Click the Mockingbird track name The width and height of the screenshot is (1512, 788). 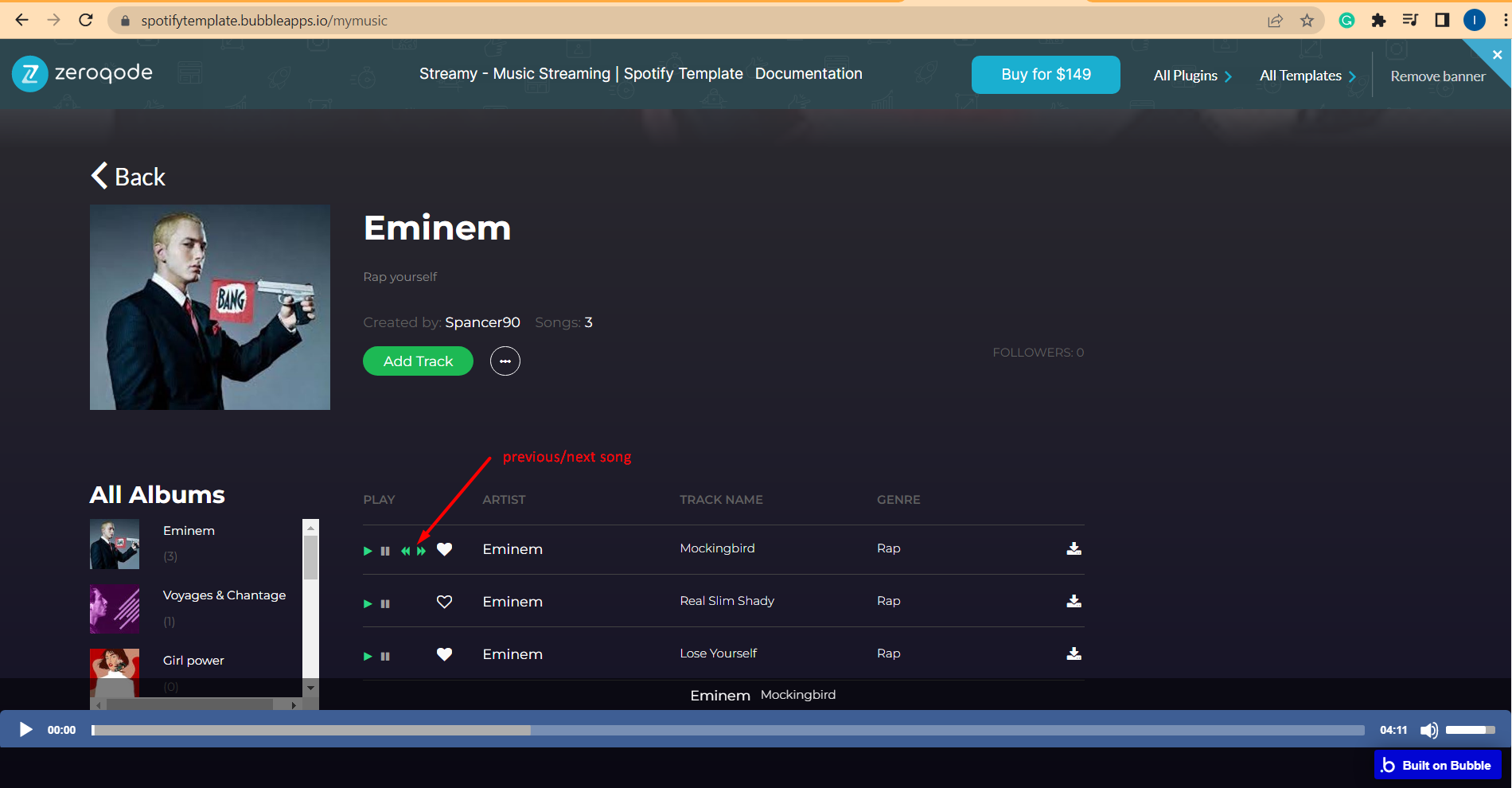click(717, 548)
